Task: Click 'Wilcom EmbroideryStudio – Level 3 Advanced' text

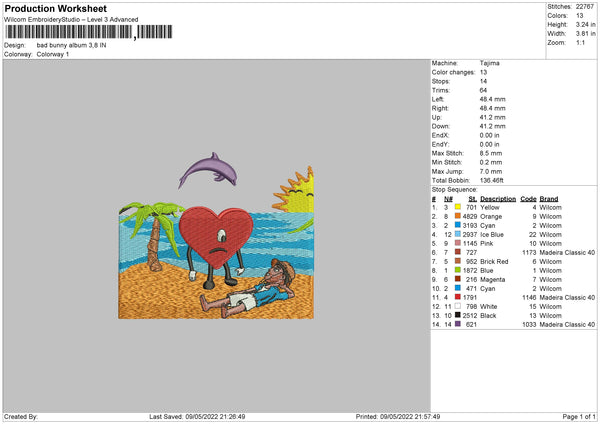Action: pos(71,20)
